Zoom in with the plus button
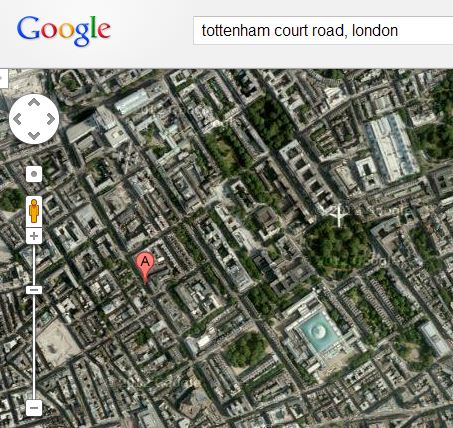 pos(34,236)
